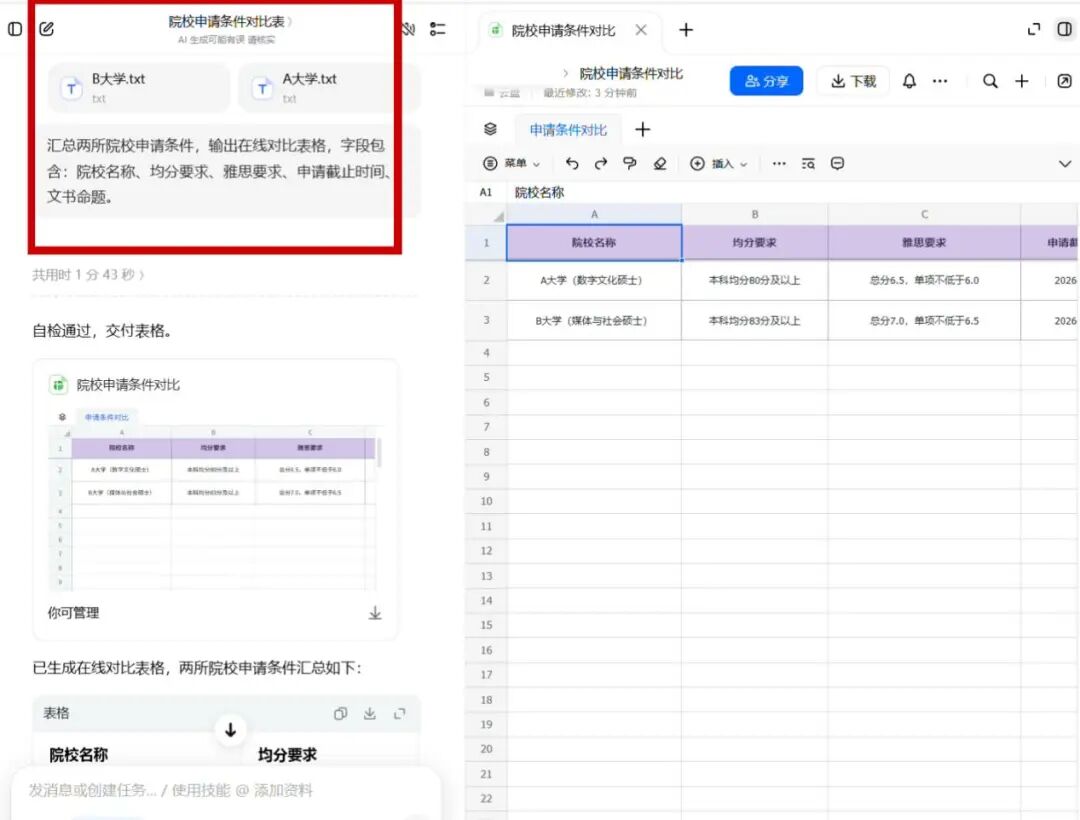The height and width of the screenshot is (820, 1080).
Task: Select cell 总分7.0, 单项不低于6.5
Action: click(x=924, y=320)
